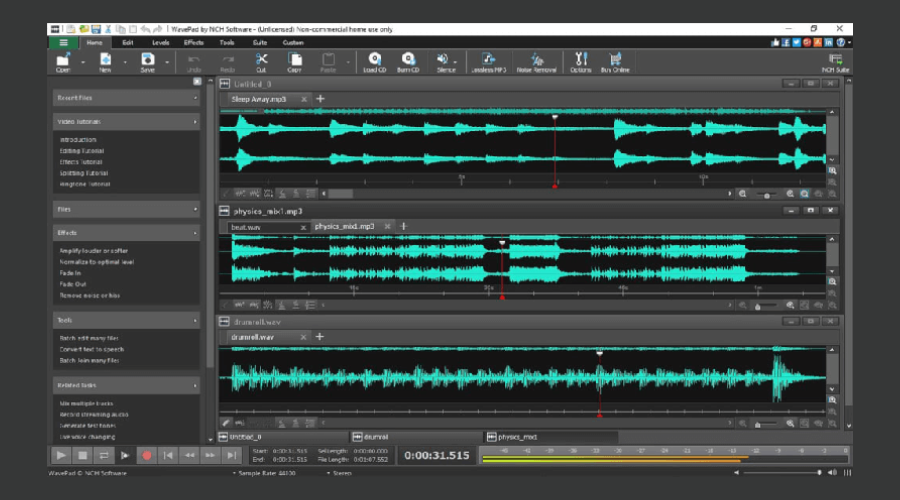
Task: Open the Custom ribbon tab
Action: (x=293, y=42)
